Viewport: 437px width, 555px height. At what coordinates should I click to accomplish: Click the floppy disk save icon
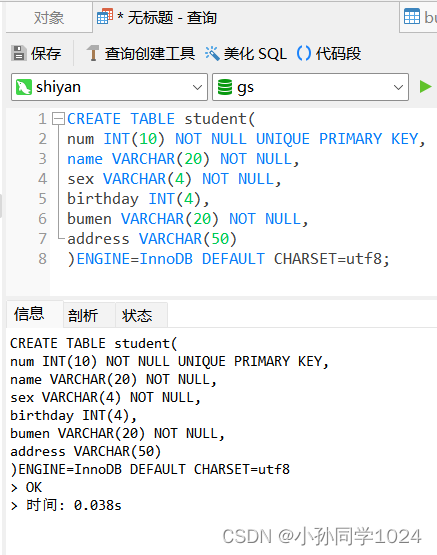(19, 53)
